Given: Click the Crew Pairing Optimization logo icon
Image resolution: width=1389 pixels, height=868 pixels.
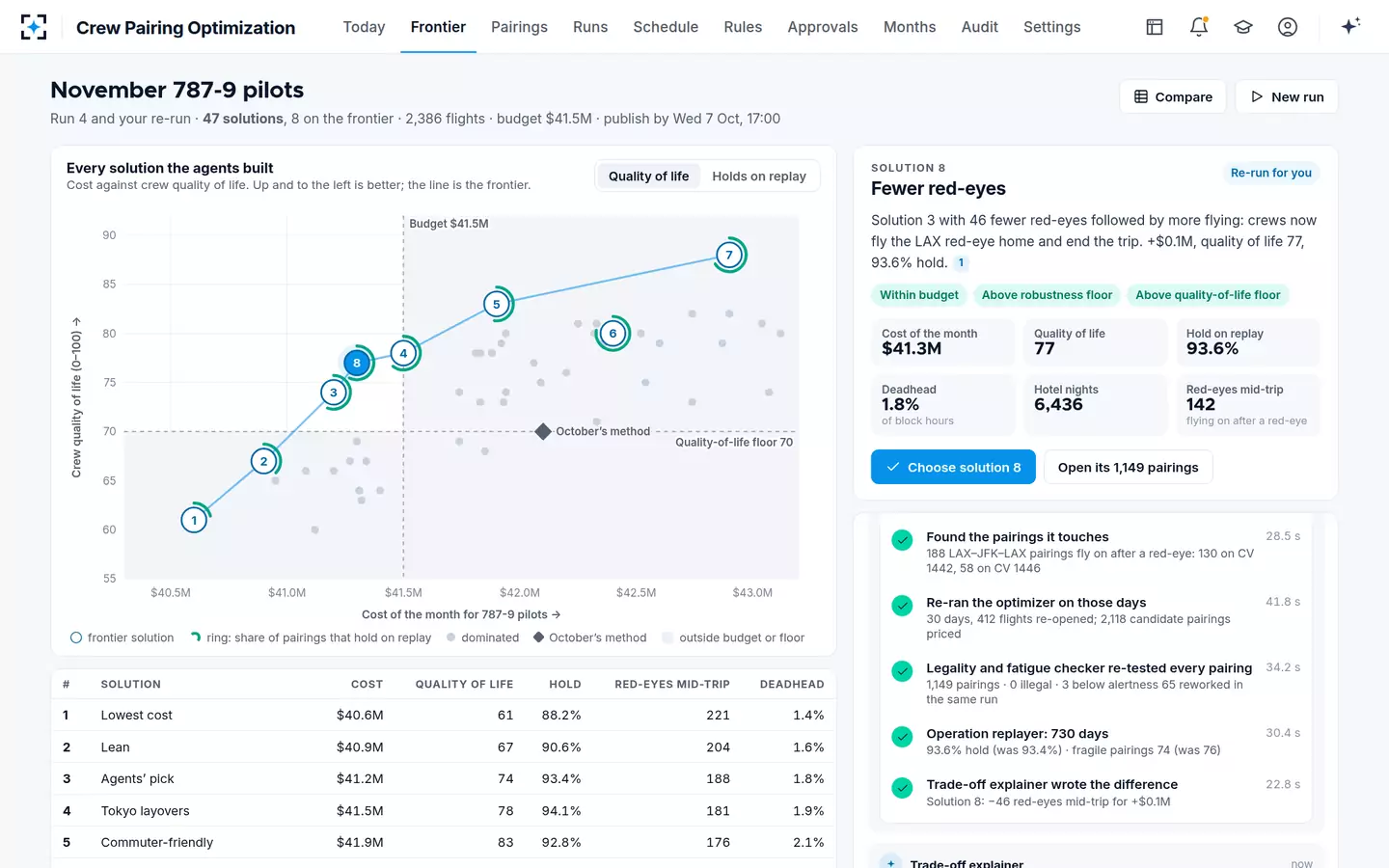Looking at the screenshot, I should 34,27.
